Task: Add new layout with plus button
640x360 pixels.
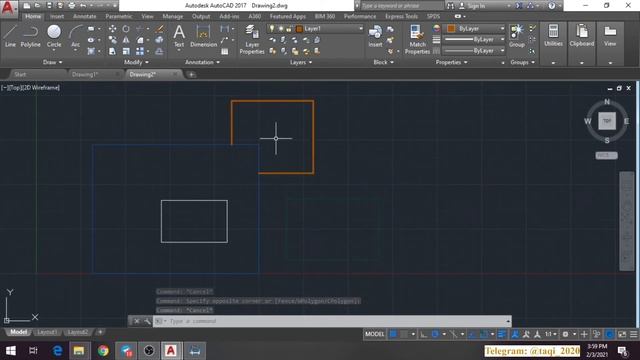Action: (100, 332)
